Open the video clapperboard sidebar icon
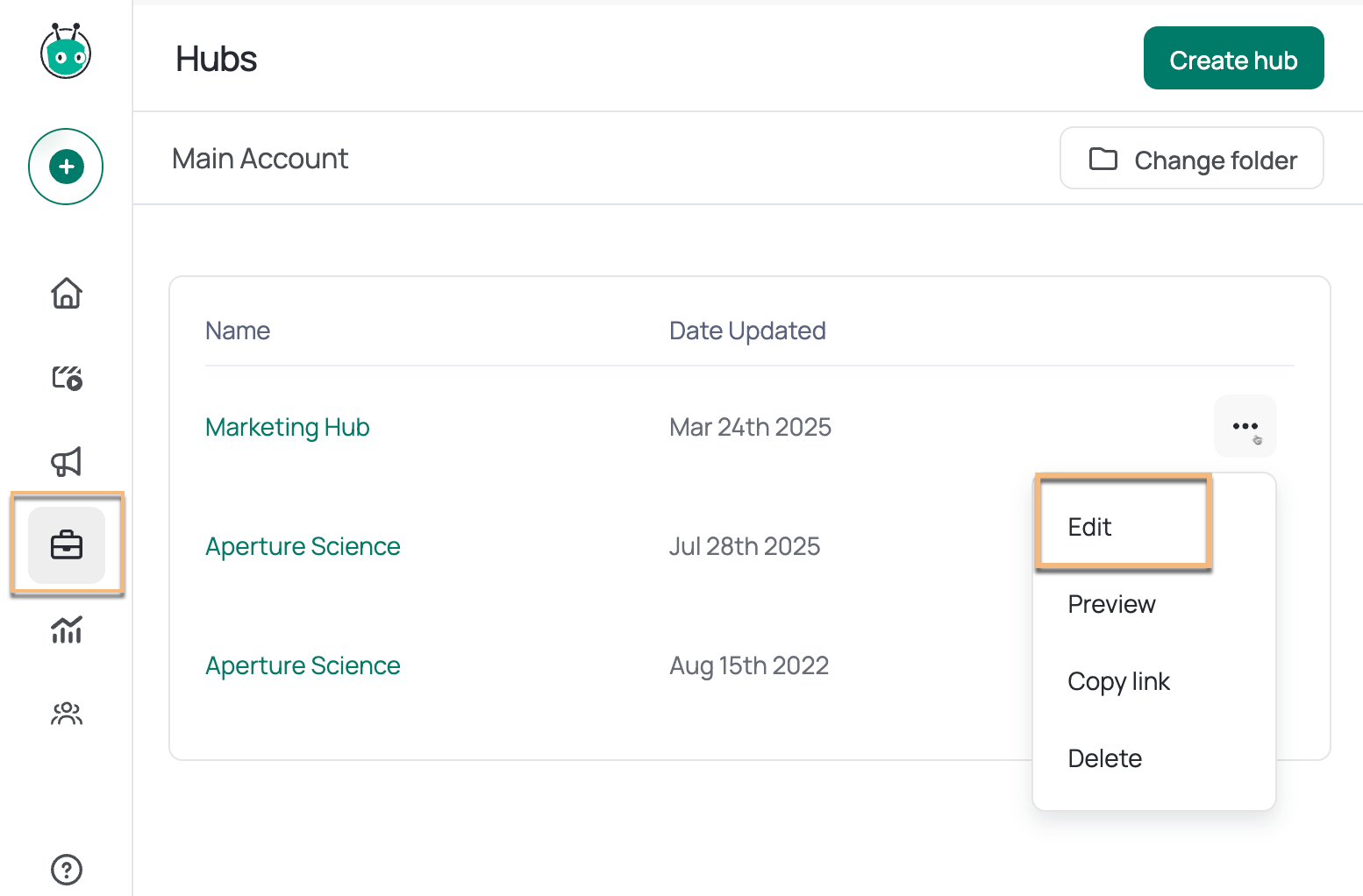Screen dimensions: 1363x896 (67, 378)
